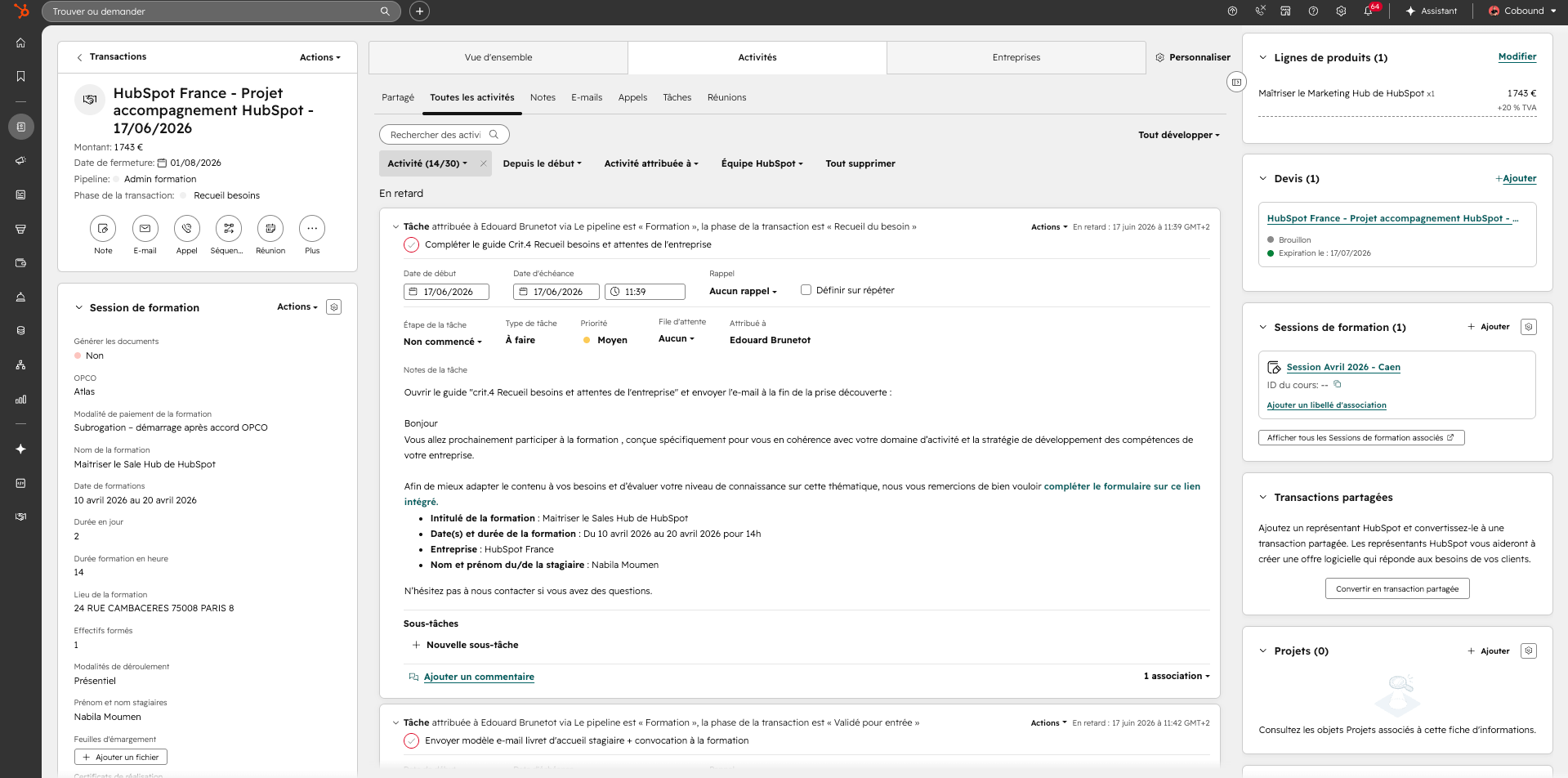1568x778 pixels.
Task: Open the megaphone Marketing icon in sidebar
Action: pyautogui.click(x=21, y=161)
